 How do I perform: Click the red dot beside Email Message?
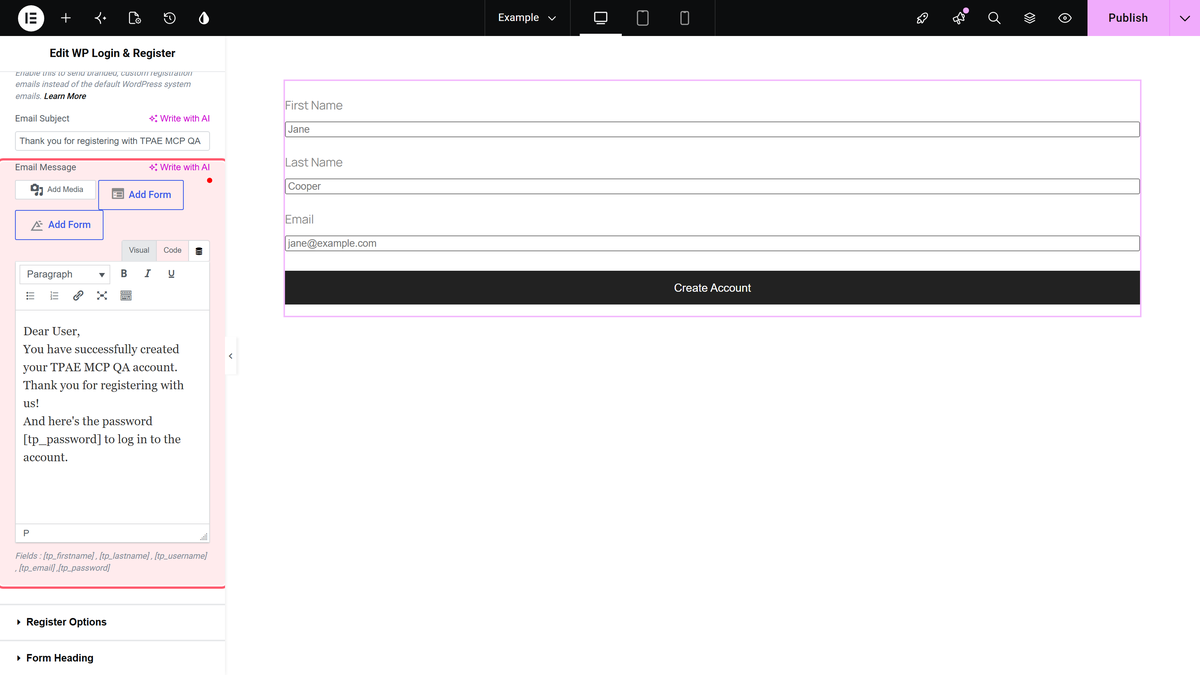point(209,181)
